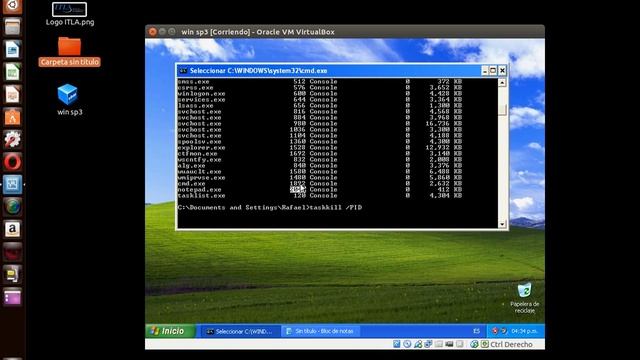This screenshot has width=640, height=360.
Task: Click the 'services.exe' process row
Action: [320, 99]
